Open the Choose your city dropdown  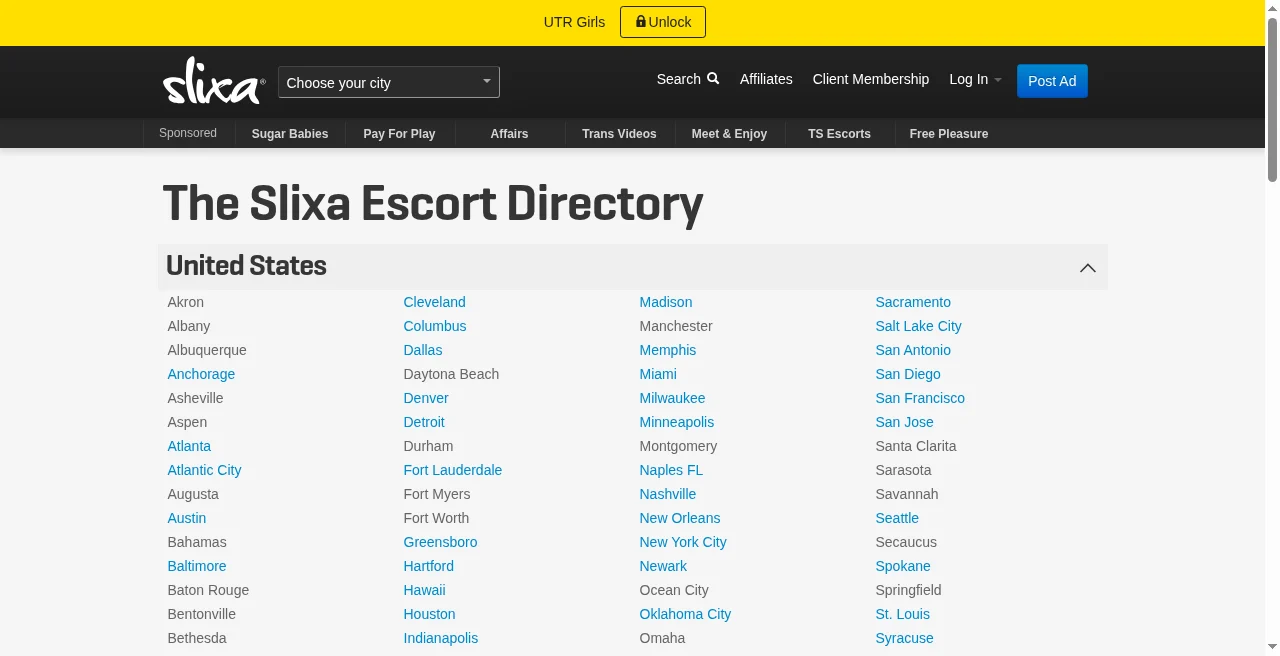389,82
